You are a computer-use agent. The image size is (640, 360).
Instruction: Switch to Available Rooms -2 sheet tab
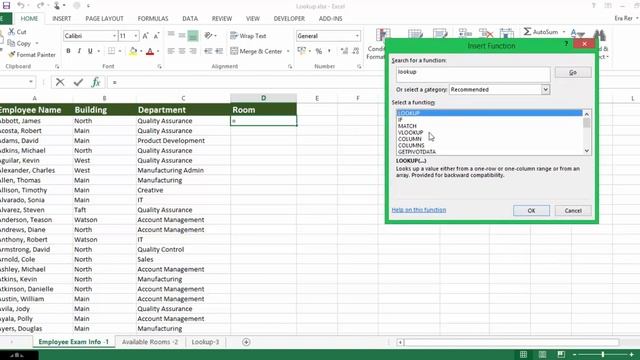pos(150,342)
